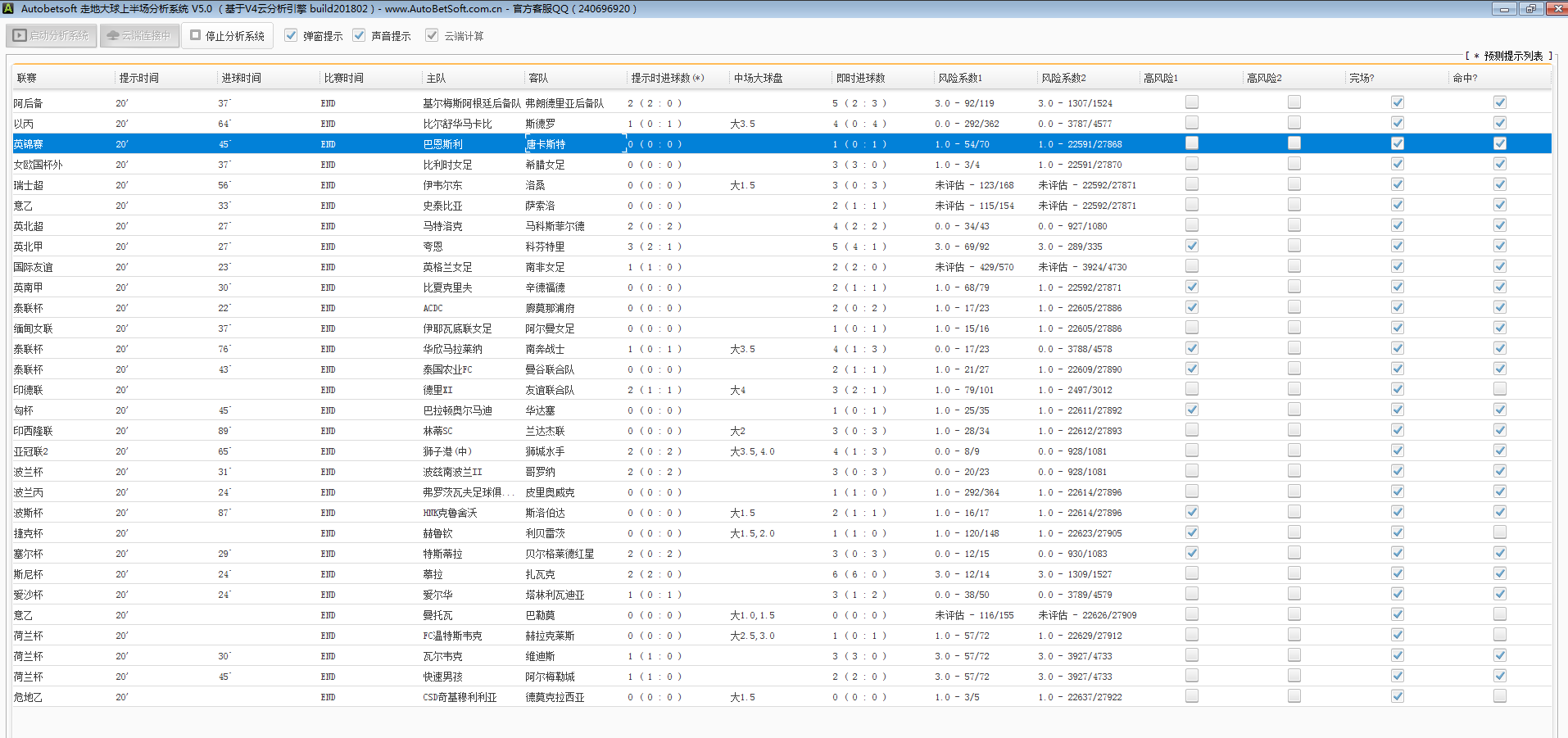Click the 停止分析系统 stop button
1568x738 pixels.
click(x=228, y=36)
